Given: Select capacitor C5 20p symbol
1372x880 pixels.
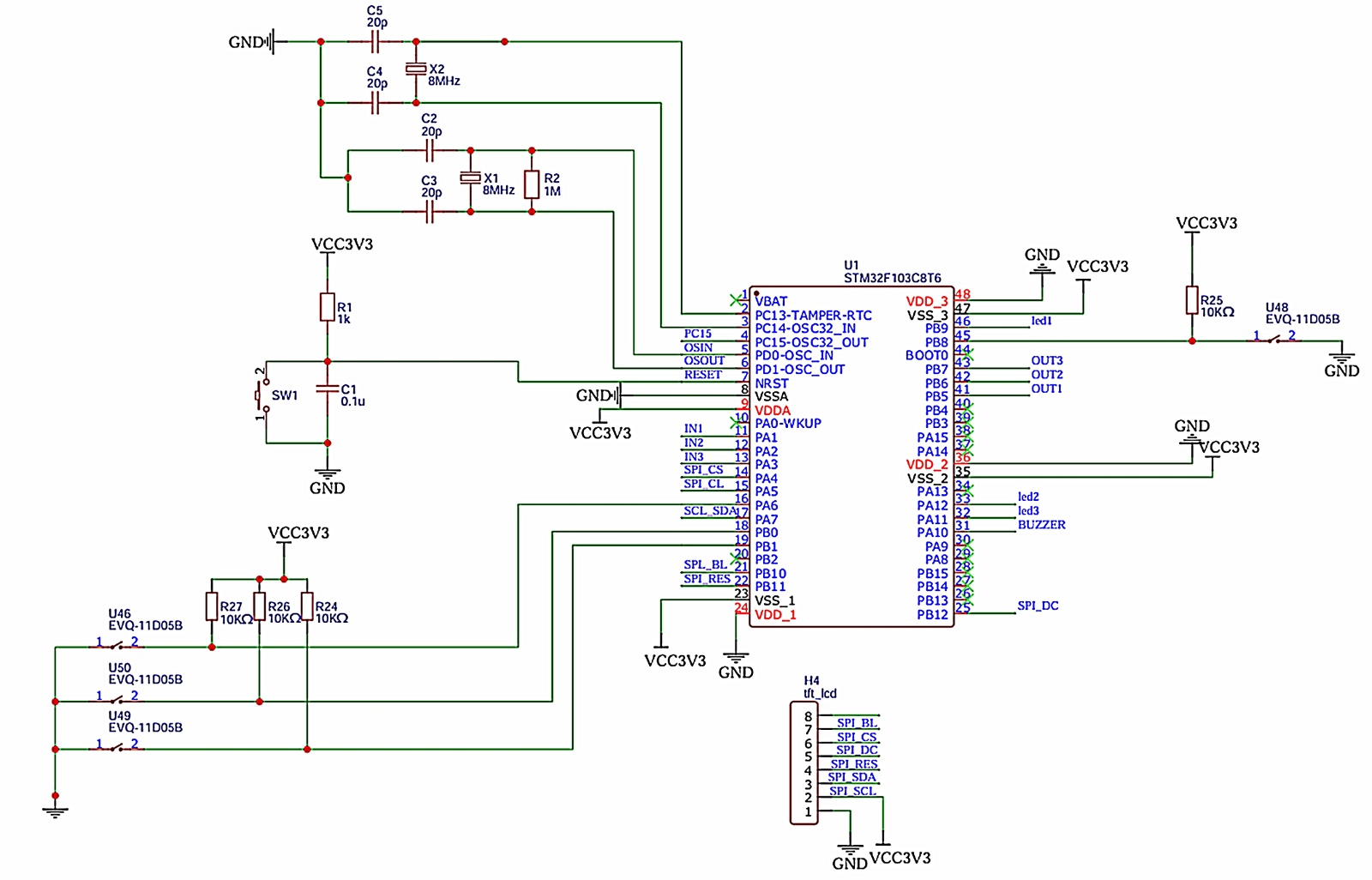Looking at the screenshot, I should (375, 41).
